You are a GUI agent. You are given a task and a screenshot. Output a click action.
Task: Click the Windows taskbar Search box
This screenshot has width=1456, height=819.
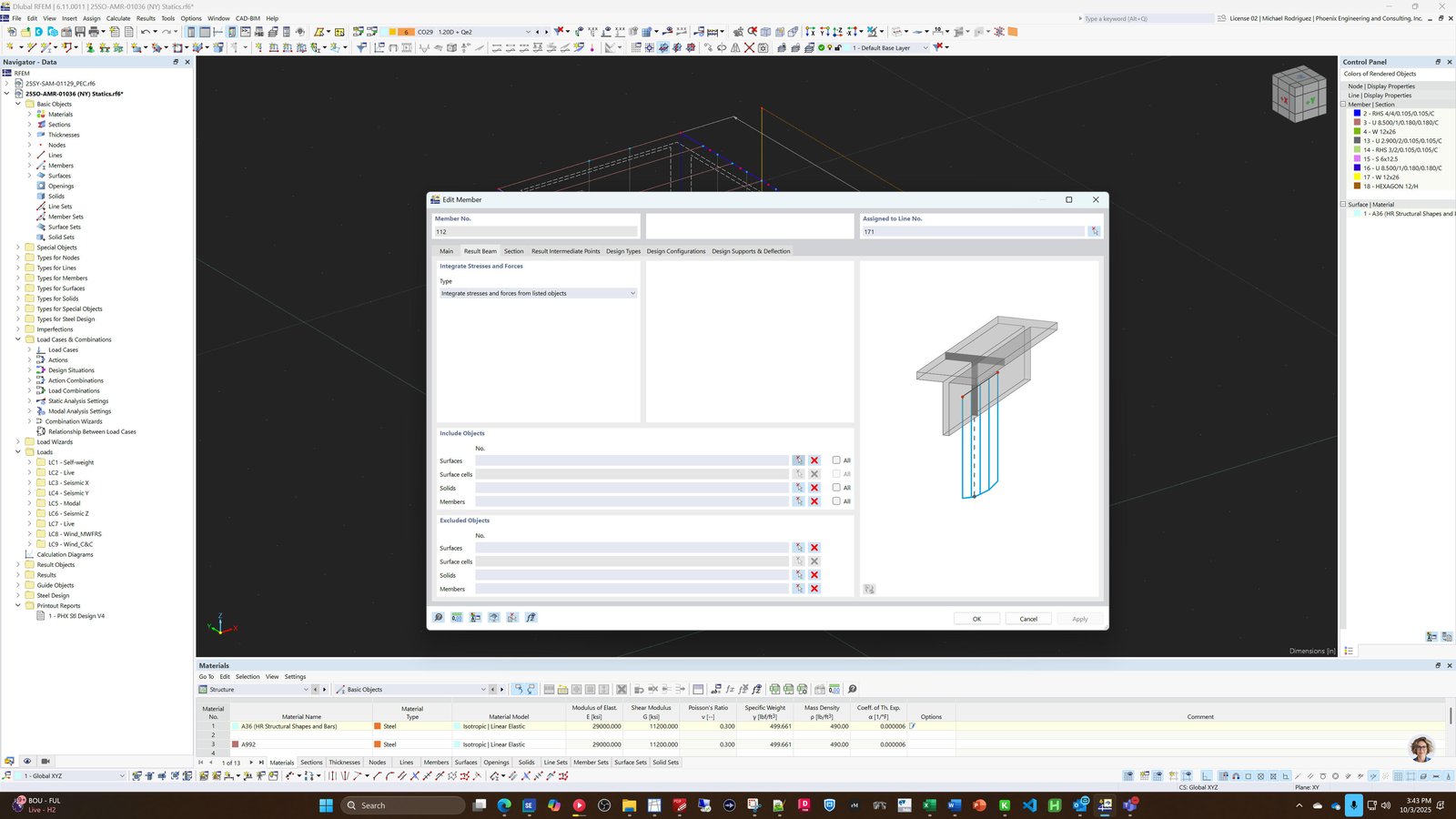click(403, 805)
